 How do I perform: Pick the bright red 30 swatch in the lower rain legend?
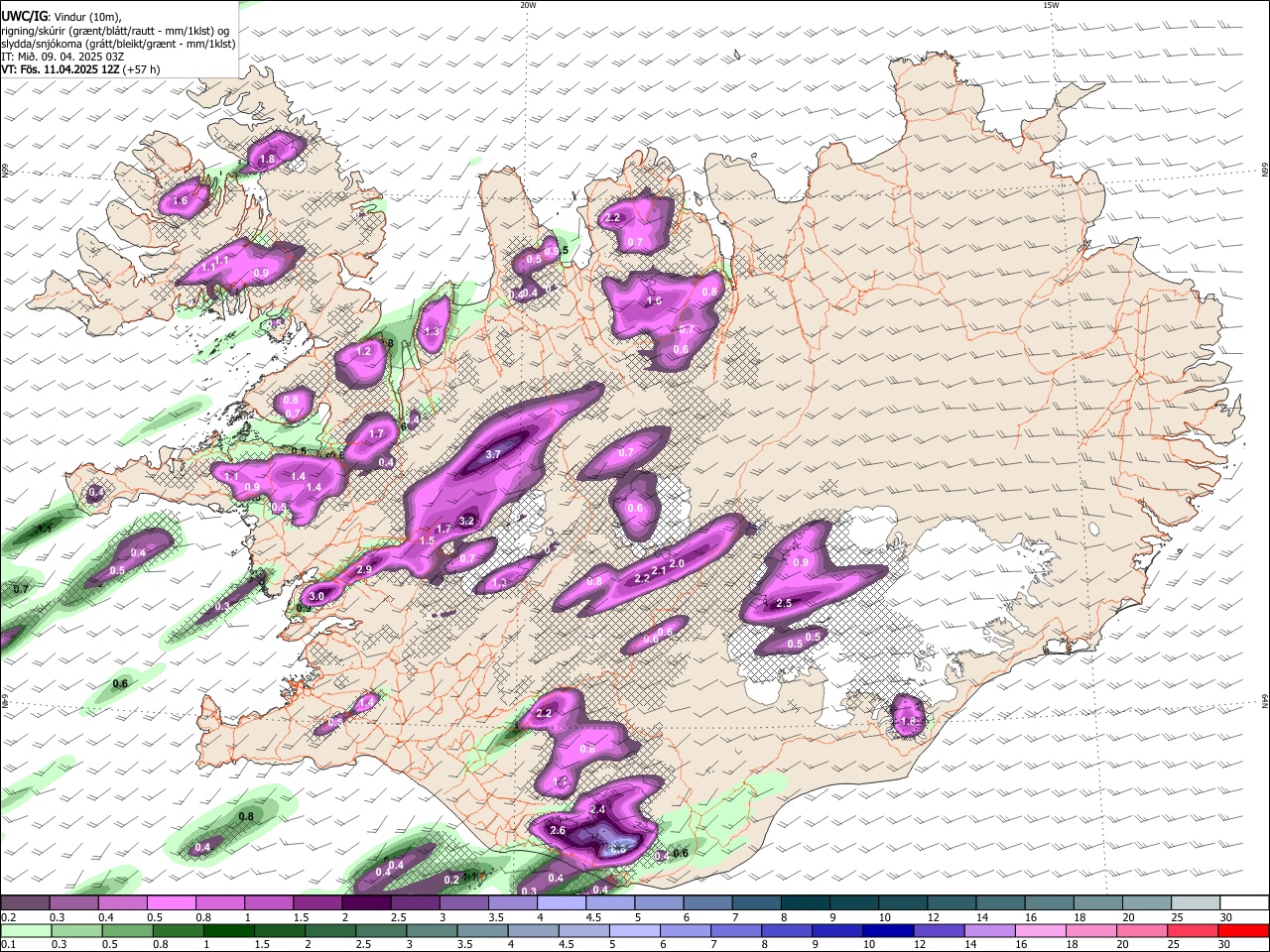point(1242,930)
